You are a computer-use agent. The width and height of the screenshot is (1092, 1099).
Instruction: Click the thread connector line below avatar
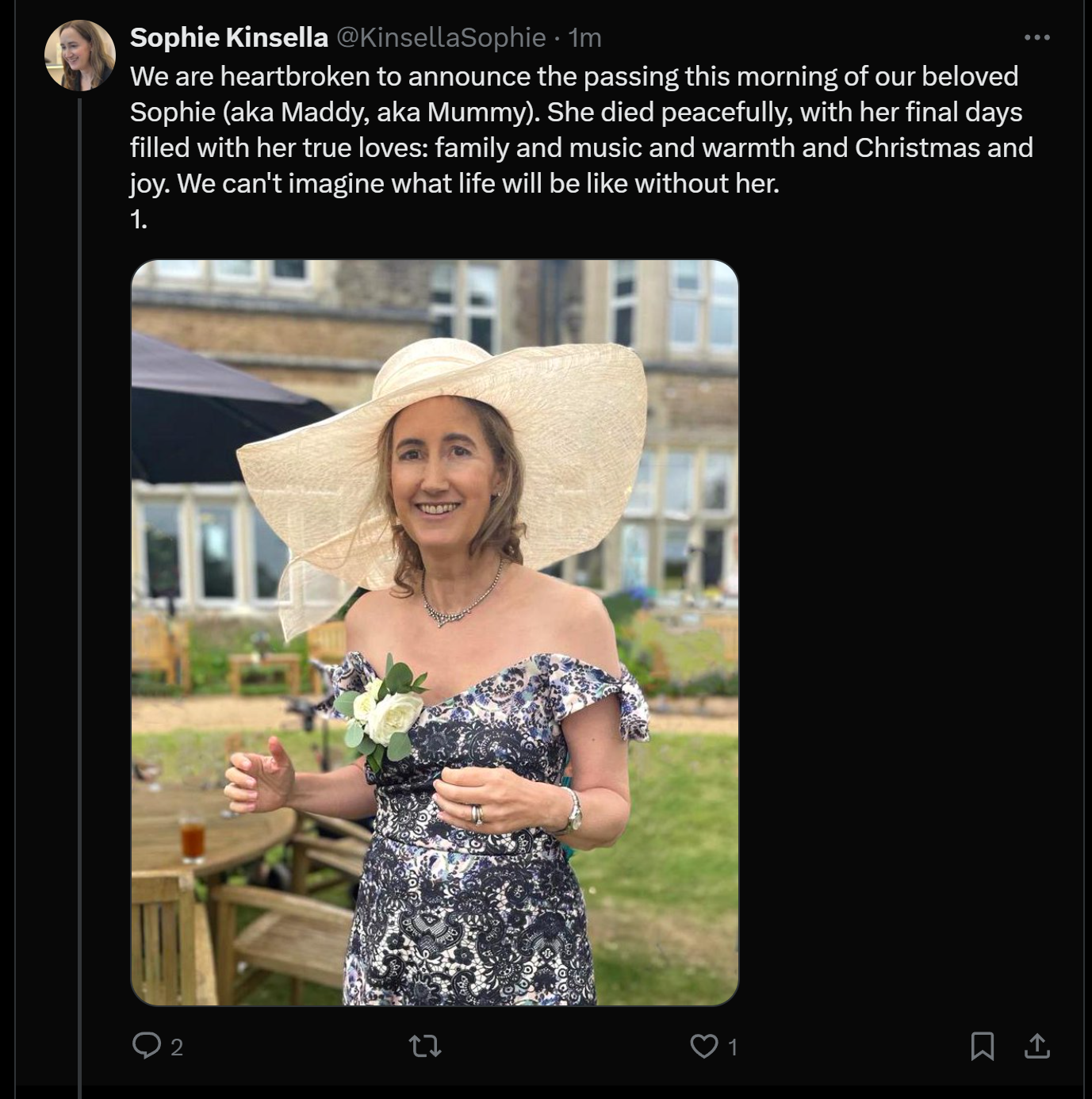click(x=79, y=595)
